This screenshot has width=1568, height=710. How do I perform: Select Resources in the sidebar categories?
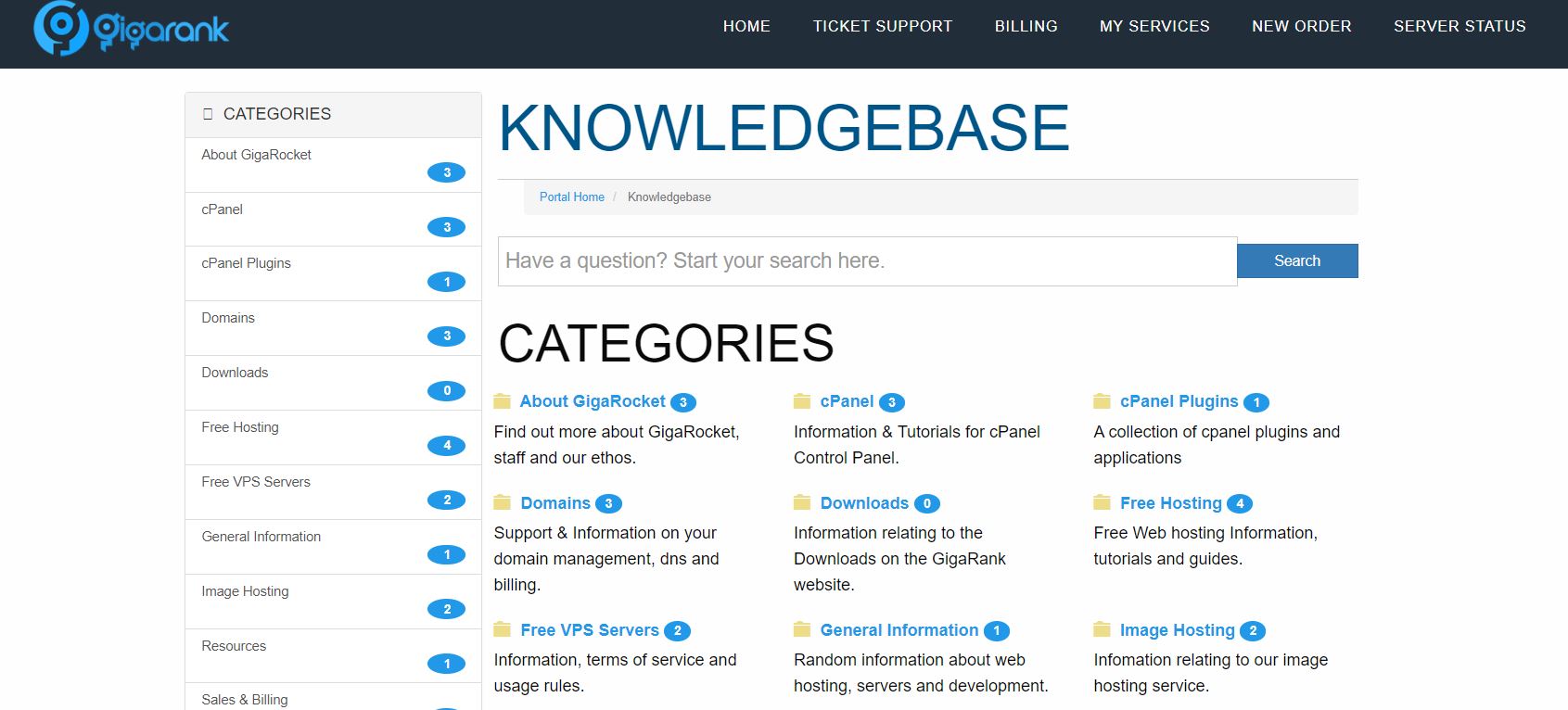[333, 656]
